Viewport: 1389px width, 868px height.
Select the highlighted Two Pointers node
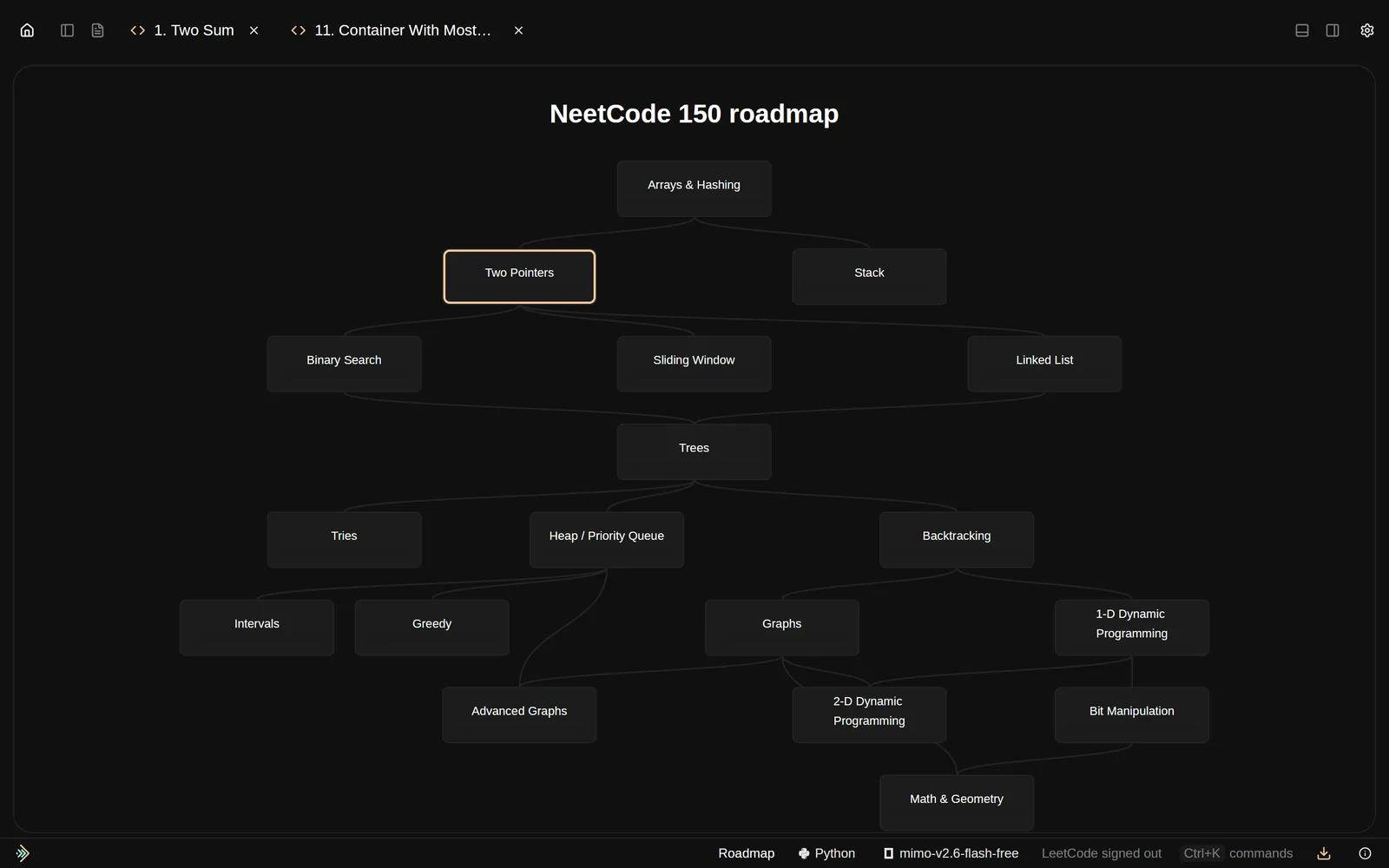coord(519,276)
